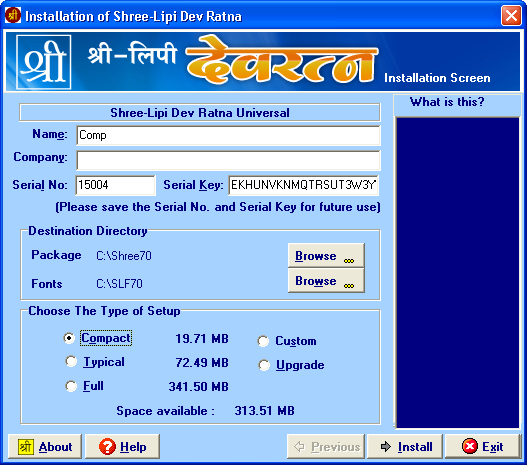Start installation with the Install button

tap(405, 447)
